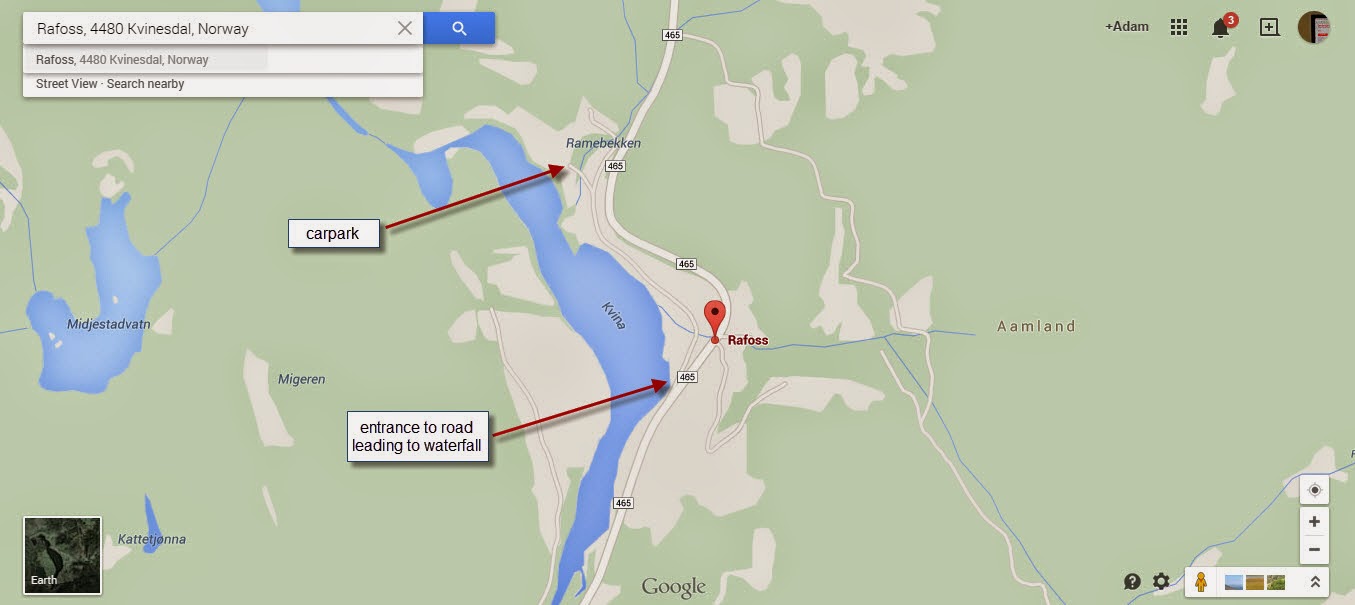Click the share plus box icon
Screen dimensions: 1355x605
coord(1269,27)
